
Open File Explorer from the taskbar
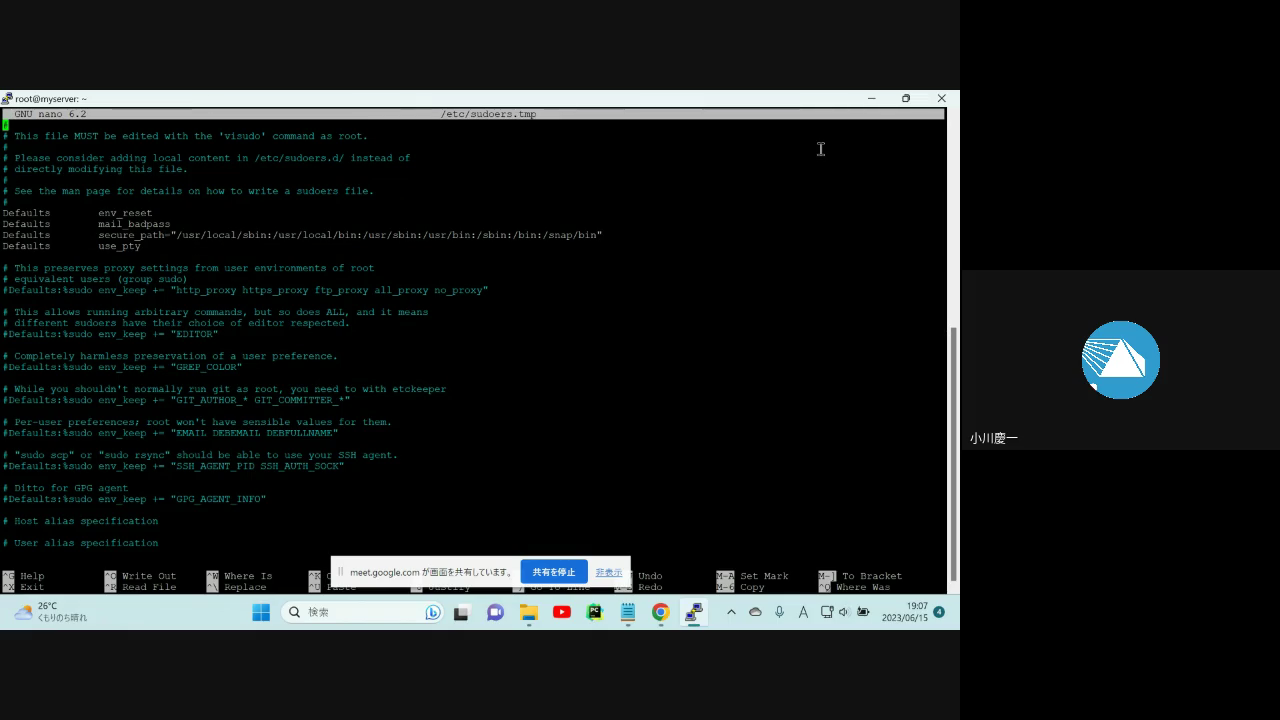(528, 612)
